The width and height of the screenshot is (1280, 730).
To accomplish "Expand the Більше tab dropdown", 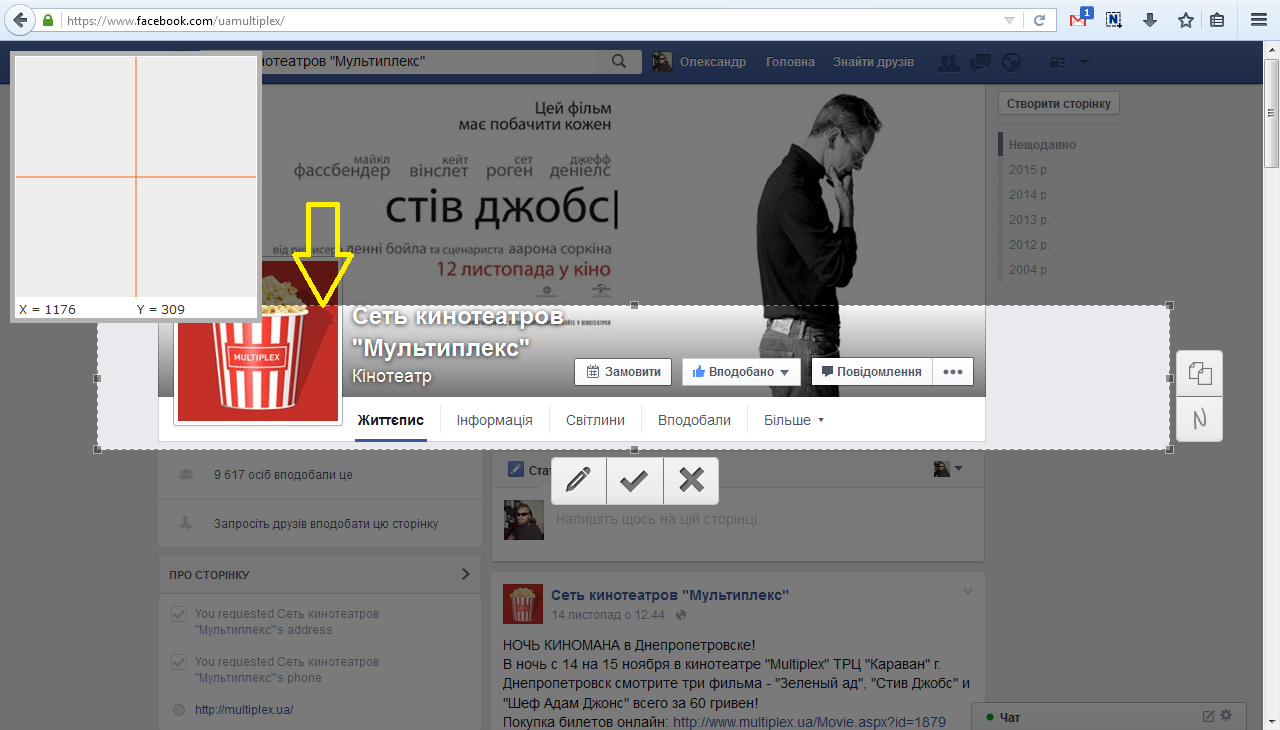I will (x=794, y=420).
